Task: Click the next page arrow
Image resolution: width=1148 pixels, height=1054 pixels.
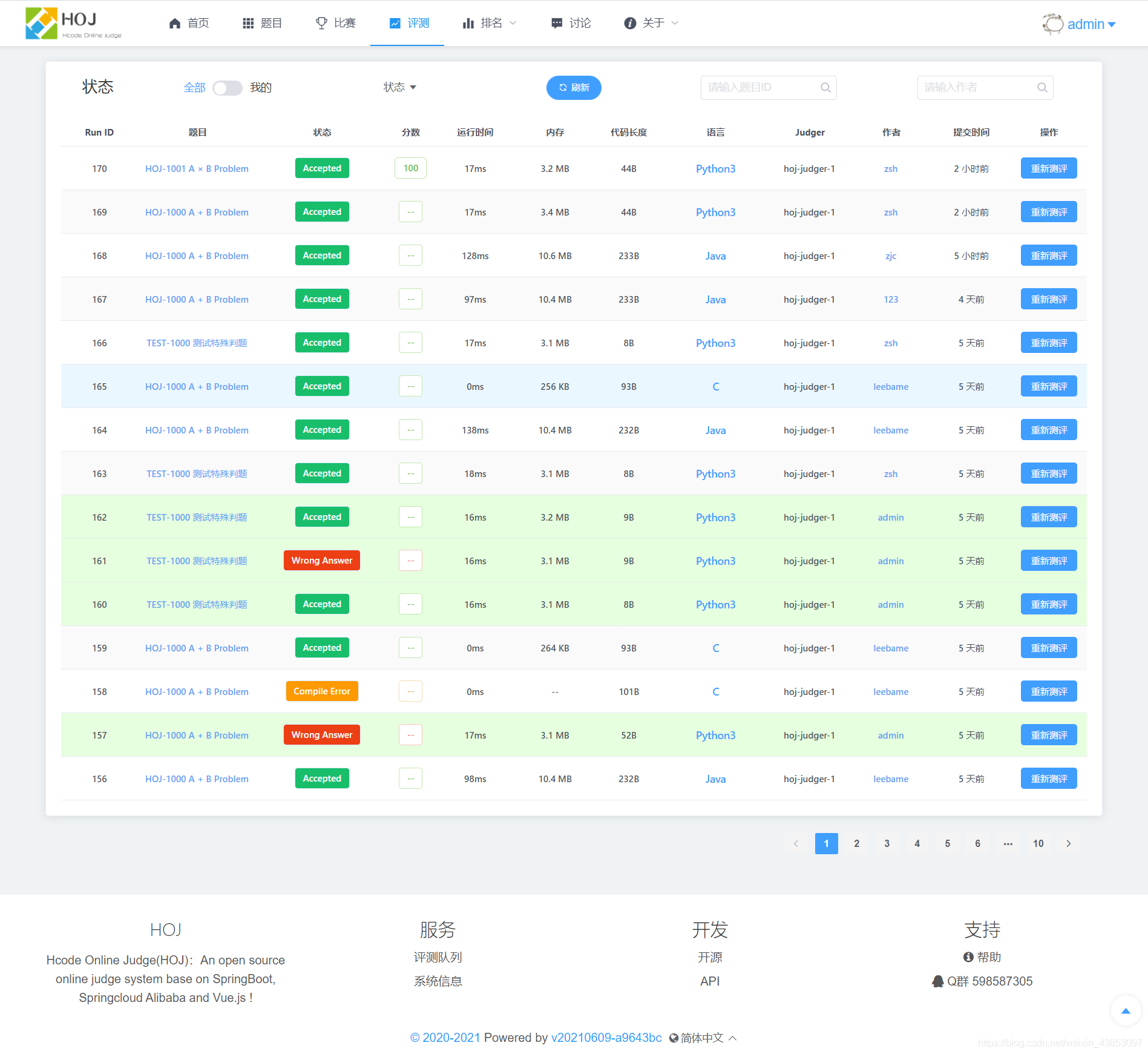Action: [x=1069, y=843]
